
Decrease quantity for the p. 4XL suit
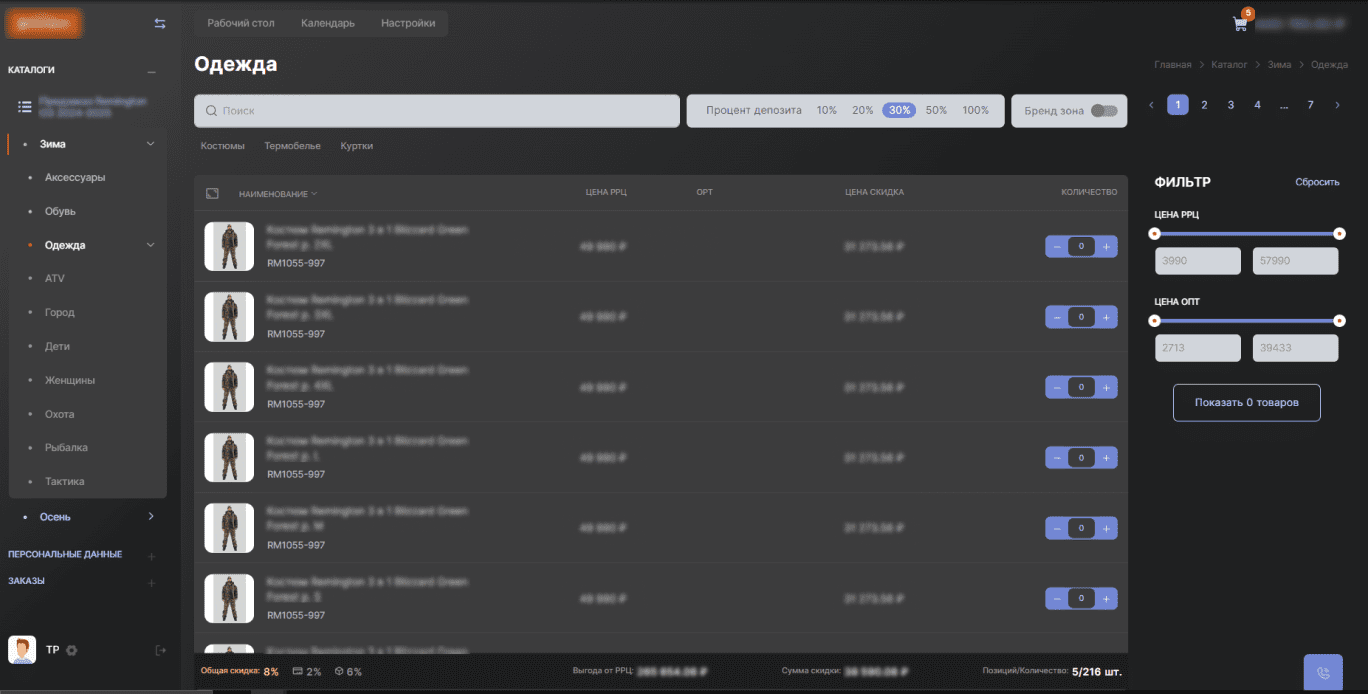pos(1057,387)
